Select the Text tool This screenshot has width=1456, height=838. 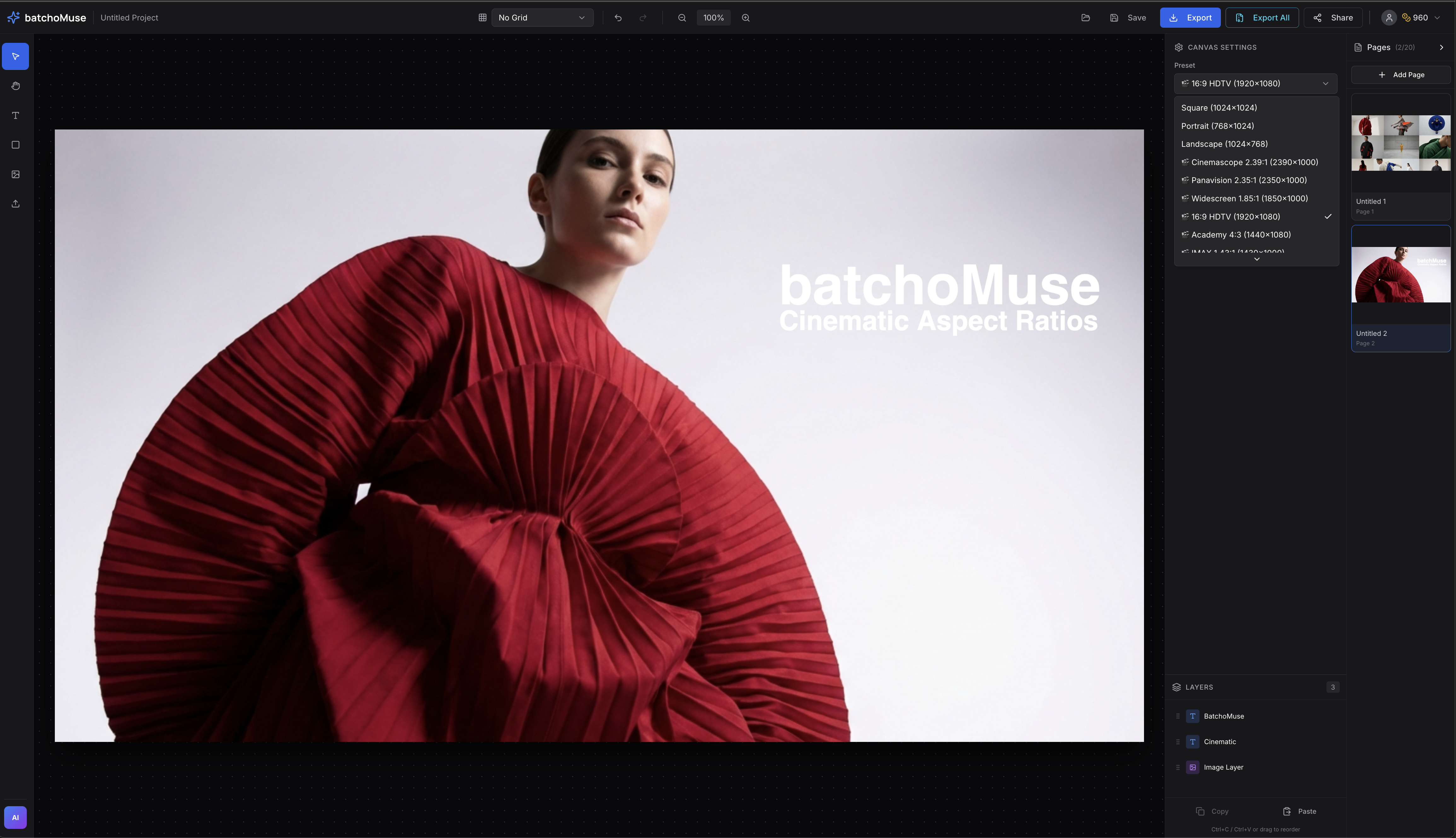pyautogui.click(x=15, y=115)
